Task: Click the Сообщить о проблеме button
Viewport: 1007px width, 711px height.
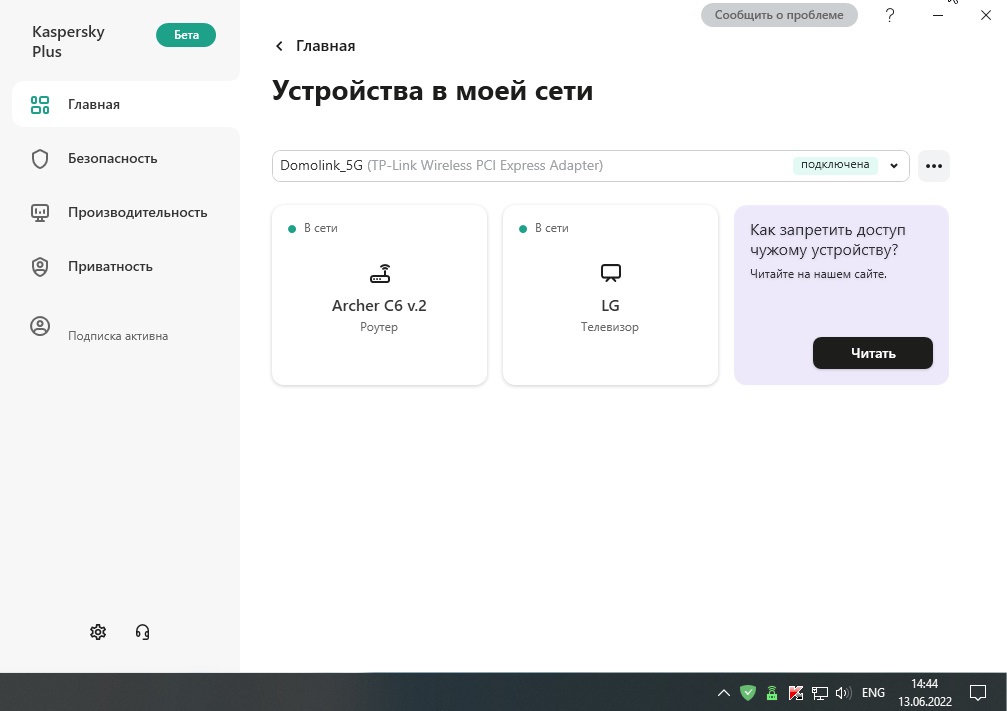Action: pyautogui.click(x=779, y=15)
